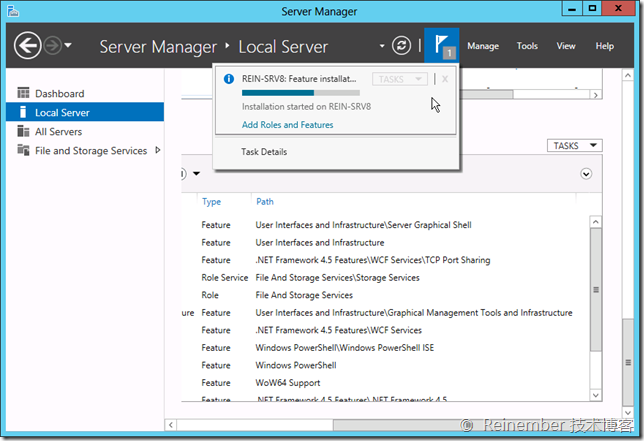Click the Dashboard icon in the sidebar
The height and width of the screenshot is (441, 644).
[x=23, y=94]
